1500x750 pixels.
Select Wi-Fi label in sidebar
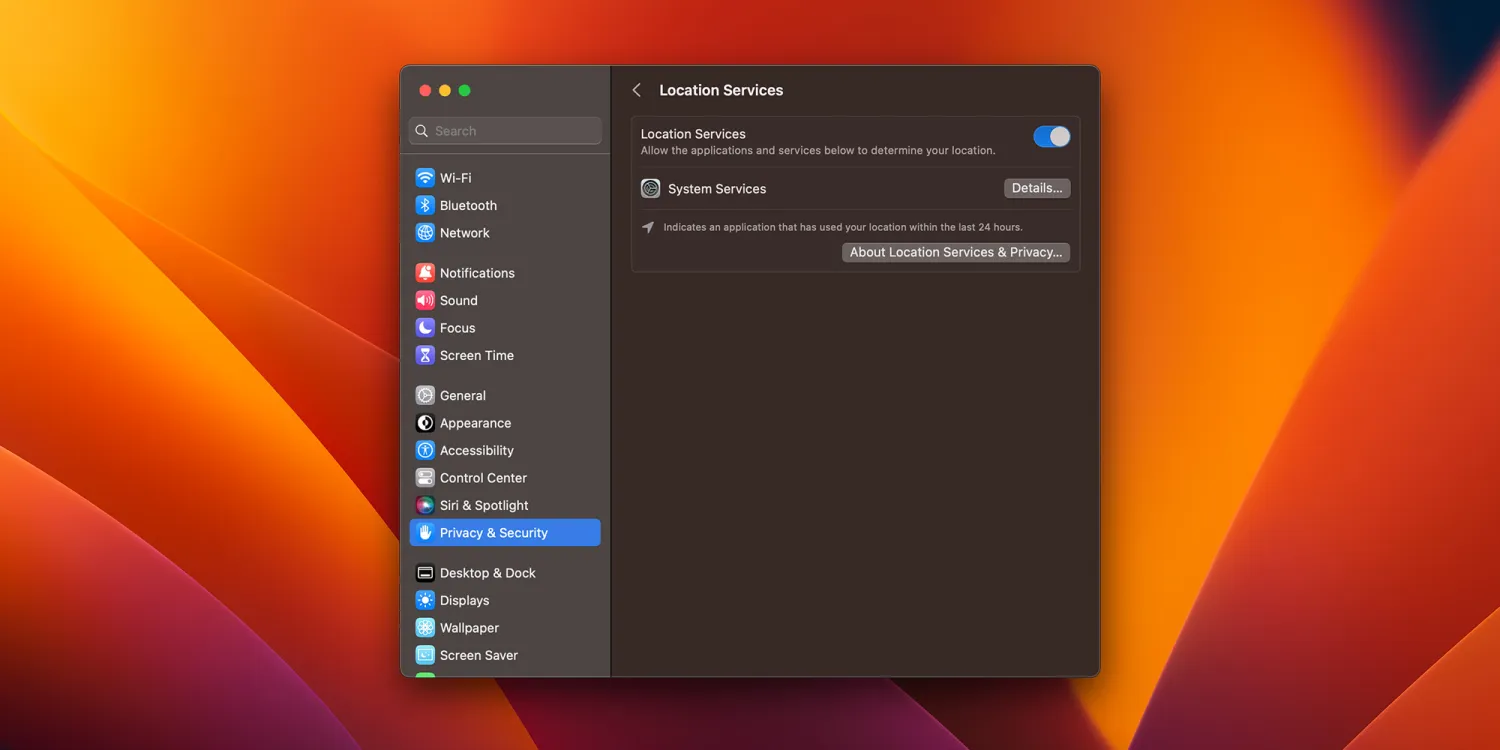point(455,178)
